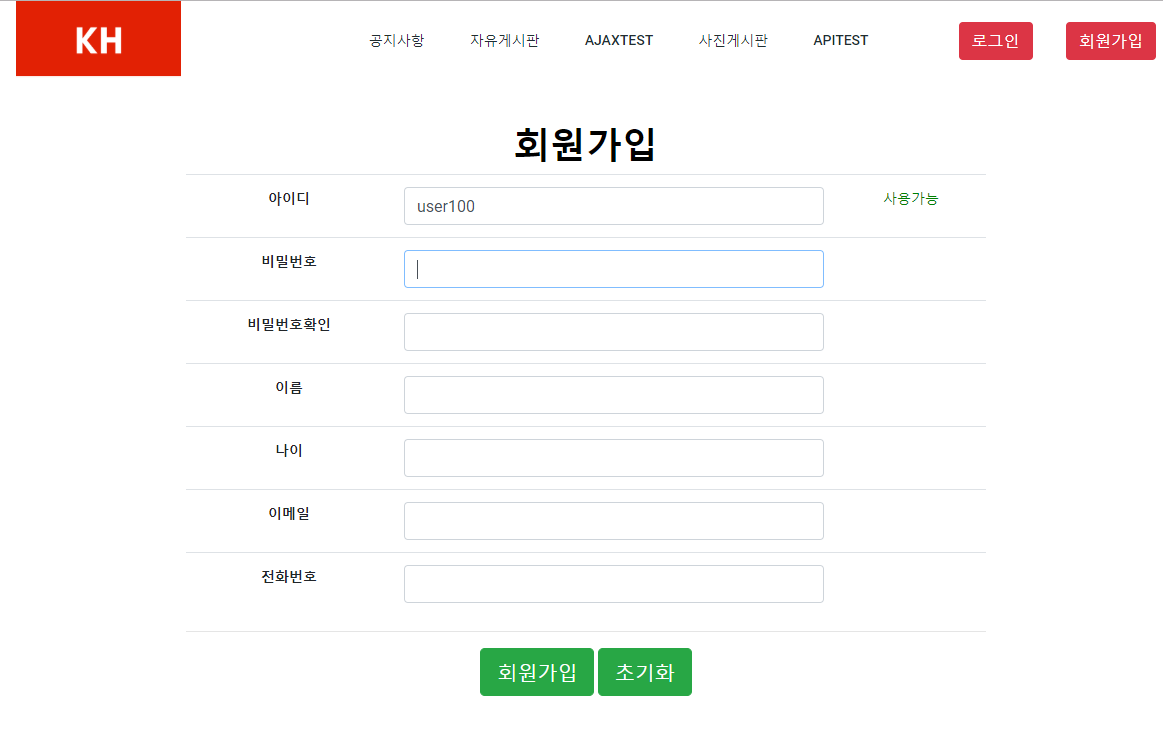
Task: Click the 이름 label
Action: pyautogui.click(x=289, y=388)
